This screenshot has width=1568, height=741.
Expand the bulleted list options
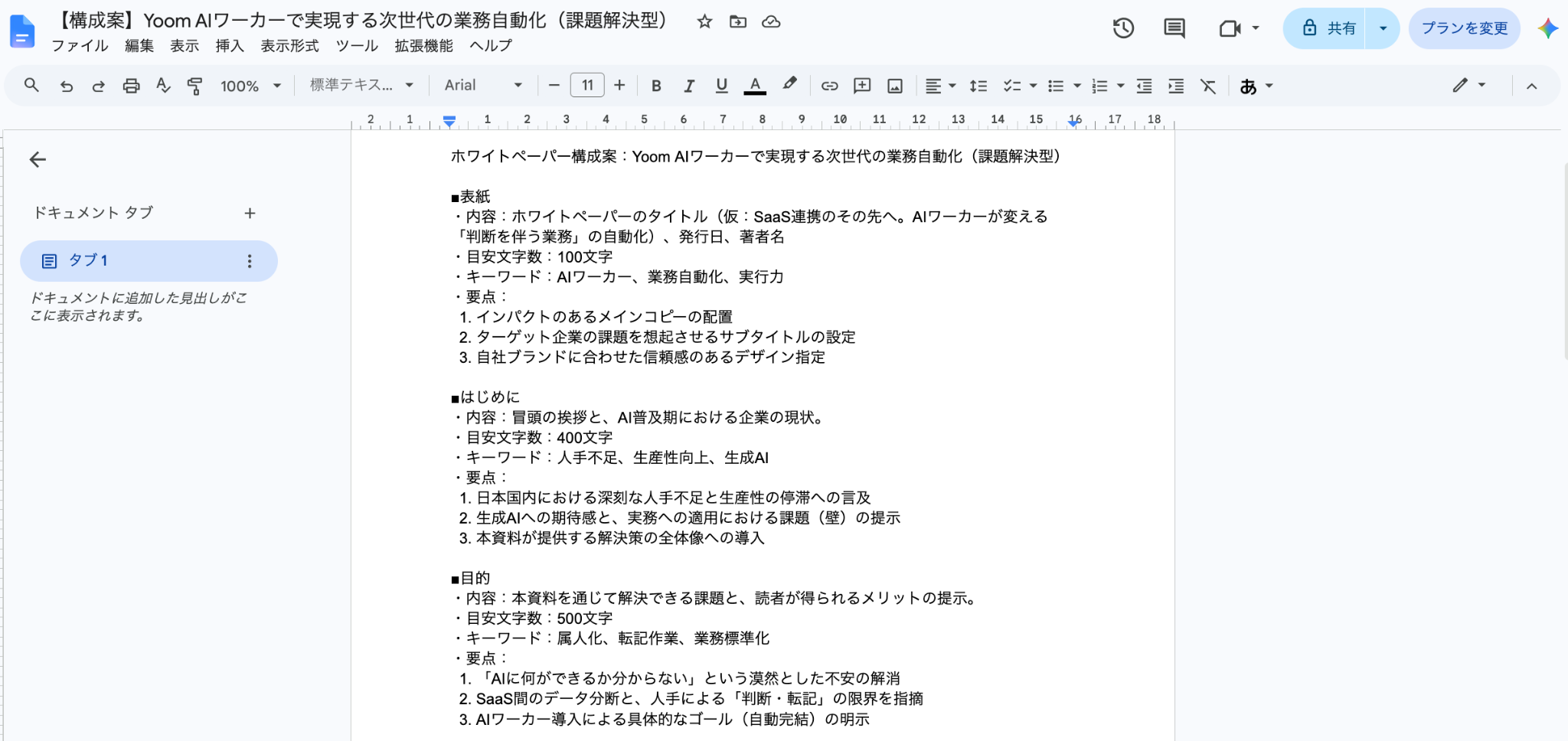[1076, 86]
